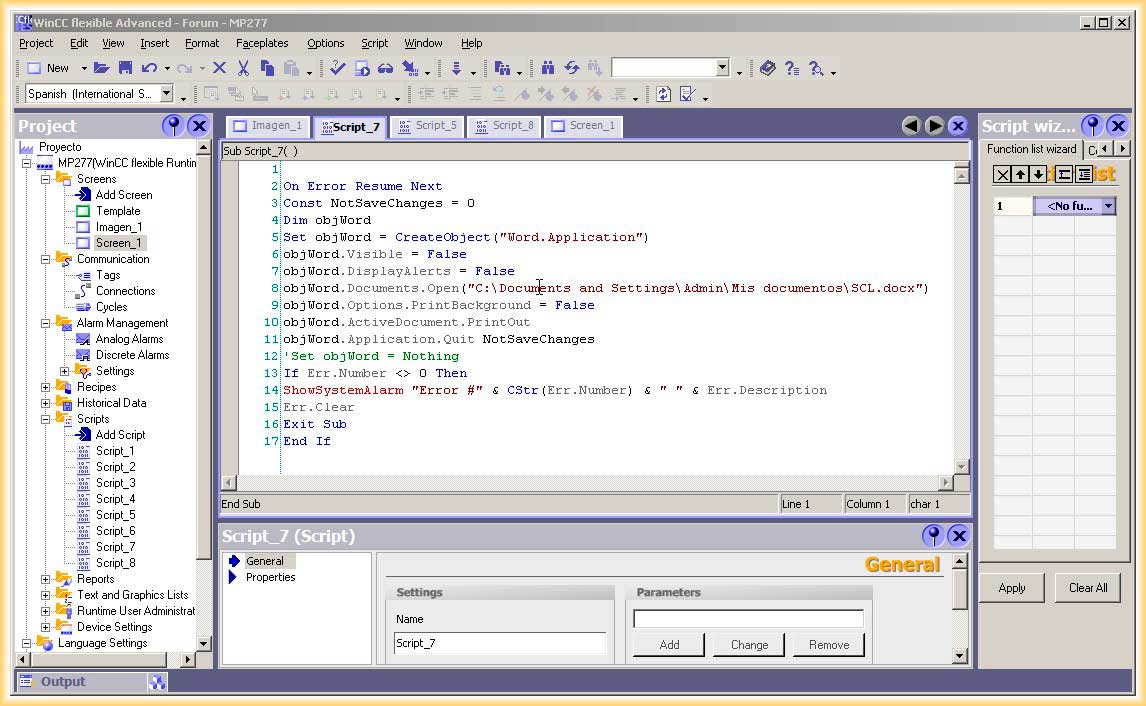The image size is (1146, 706).
Task: Select Script_3 in the project tree
Action: coord(115,483)
